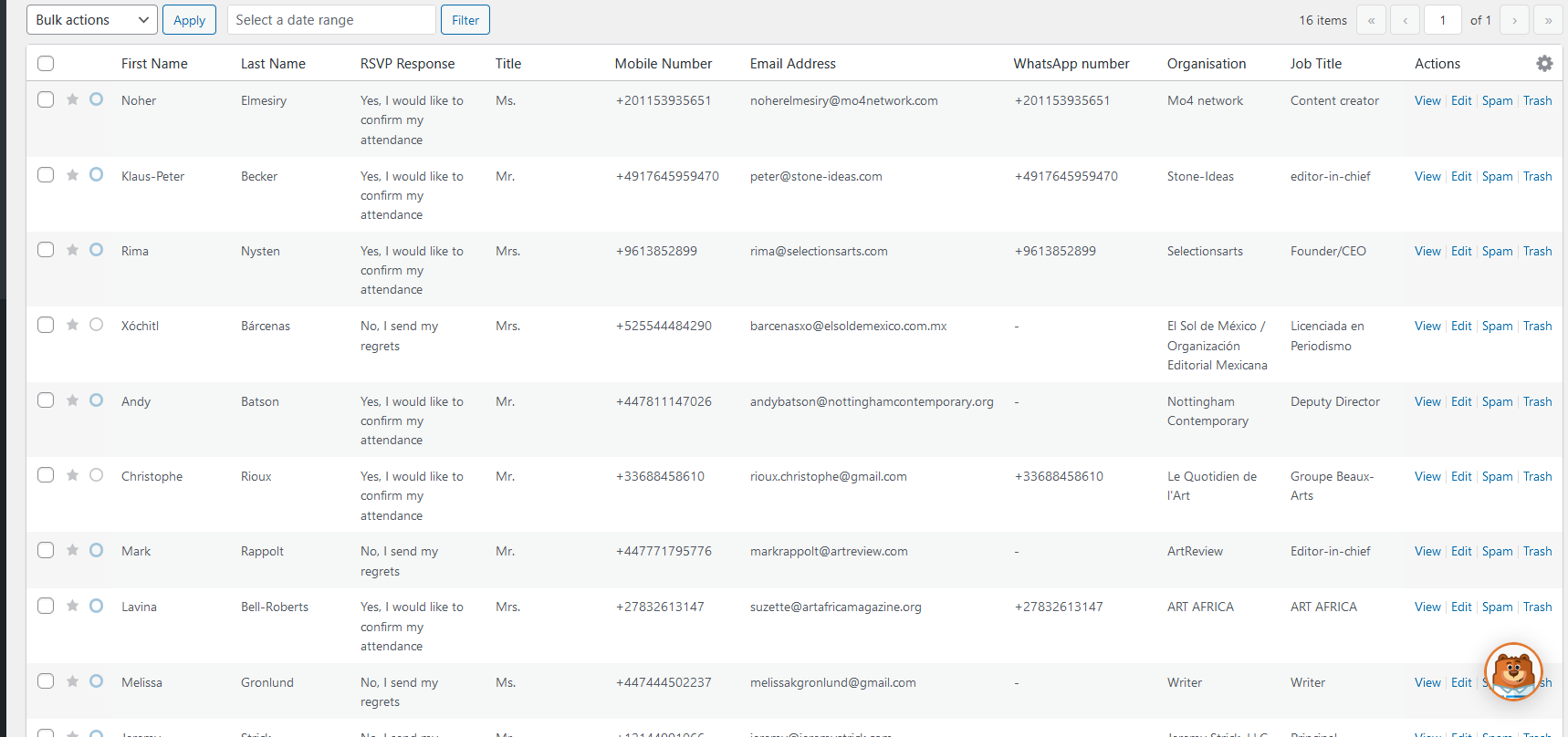Star the Noher Elmesiry entry
Image resolution: width=1568 pixels, height=737 pixels.
pyautogui.click(x=72, y=99)
